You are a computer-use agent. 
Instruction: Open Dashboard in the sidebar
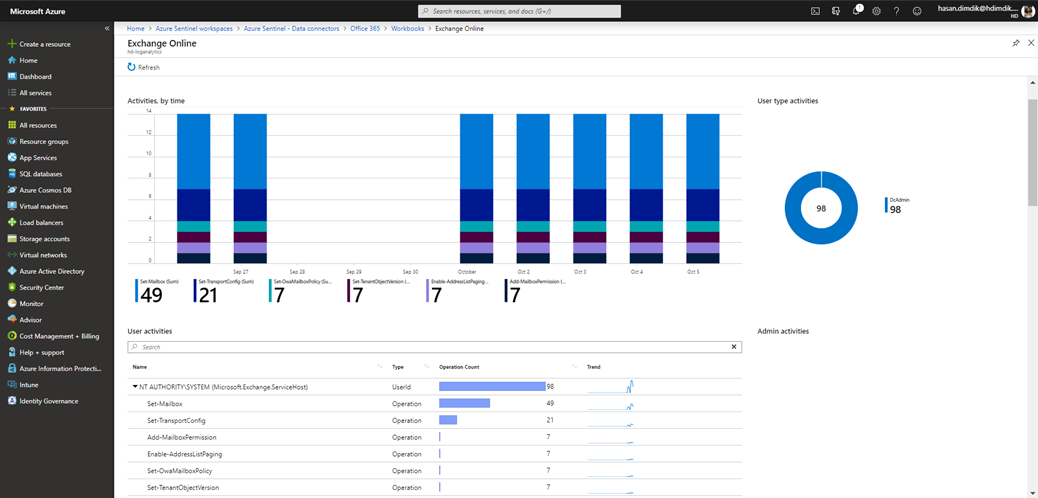[x=35, y=76]
